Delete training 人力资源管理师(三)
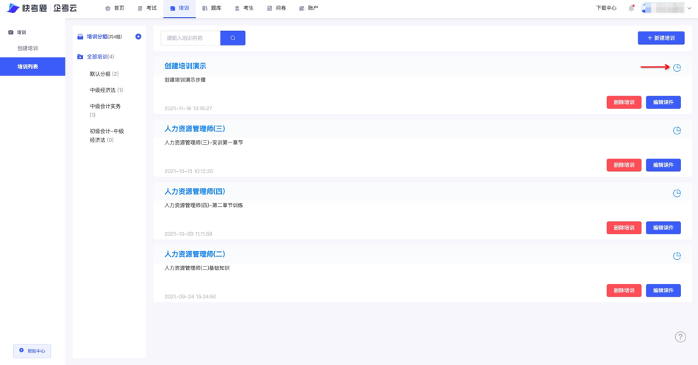Screen dimensions: 698x365 (x=624, y=165)
